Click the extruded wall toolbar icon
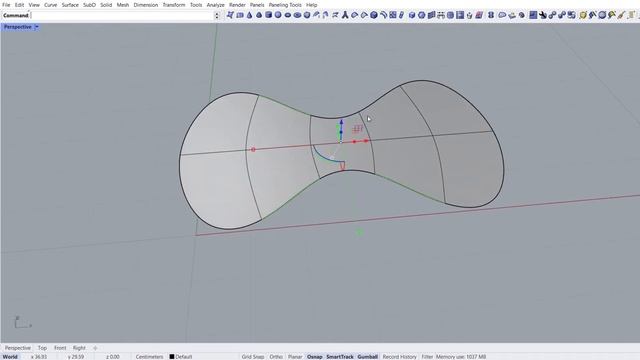 click(x=431, y=15)
